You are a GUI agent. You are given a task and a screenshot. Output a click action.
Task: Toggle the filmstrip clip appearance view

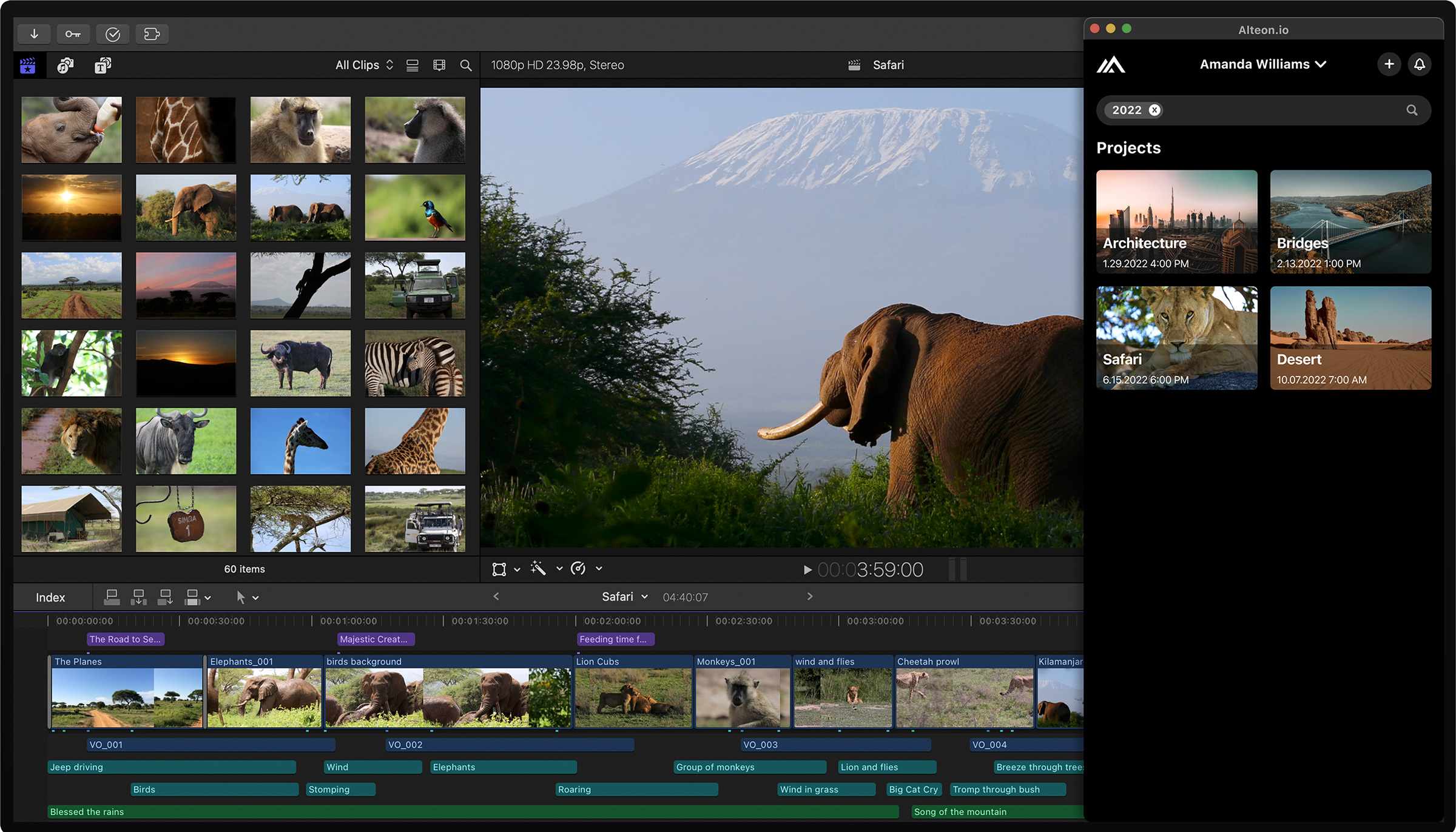click(439, 65)
